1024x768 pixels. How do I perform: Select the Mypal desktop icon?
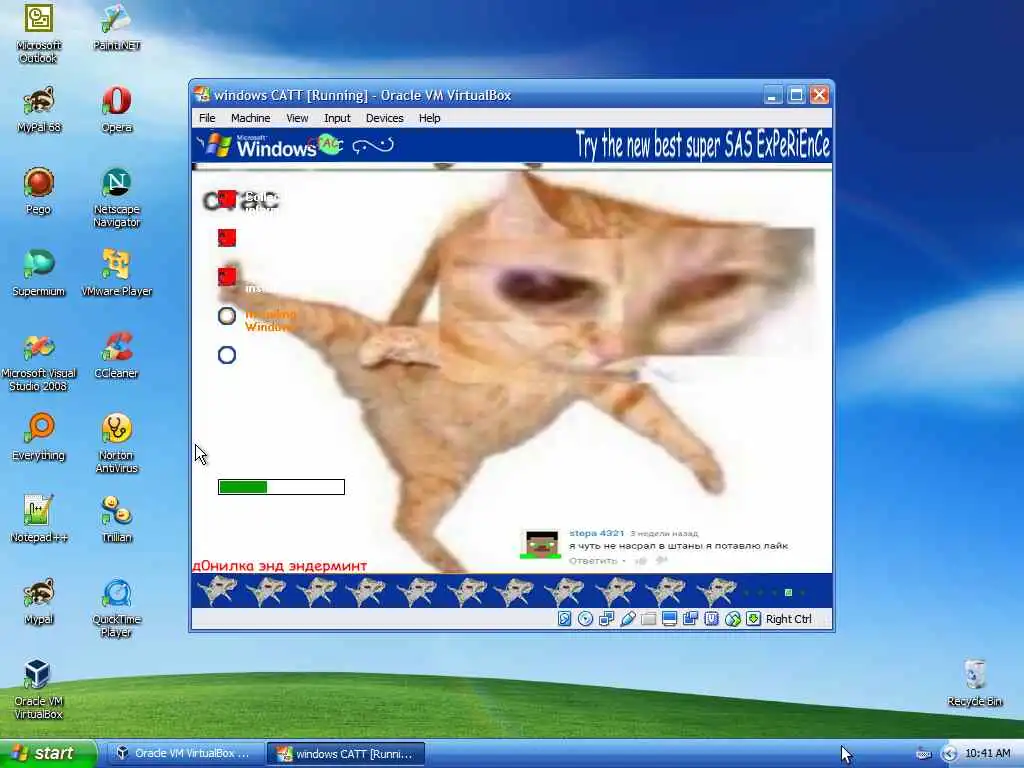[x=39, y=601]
